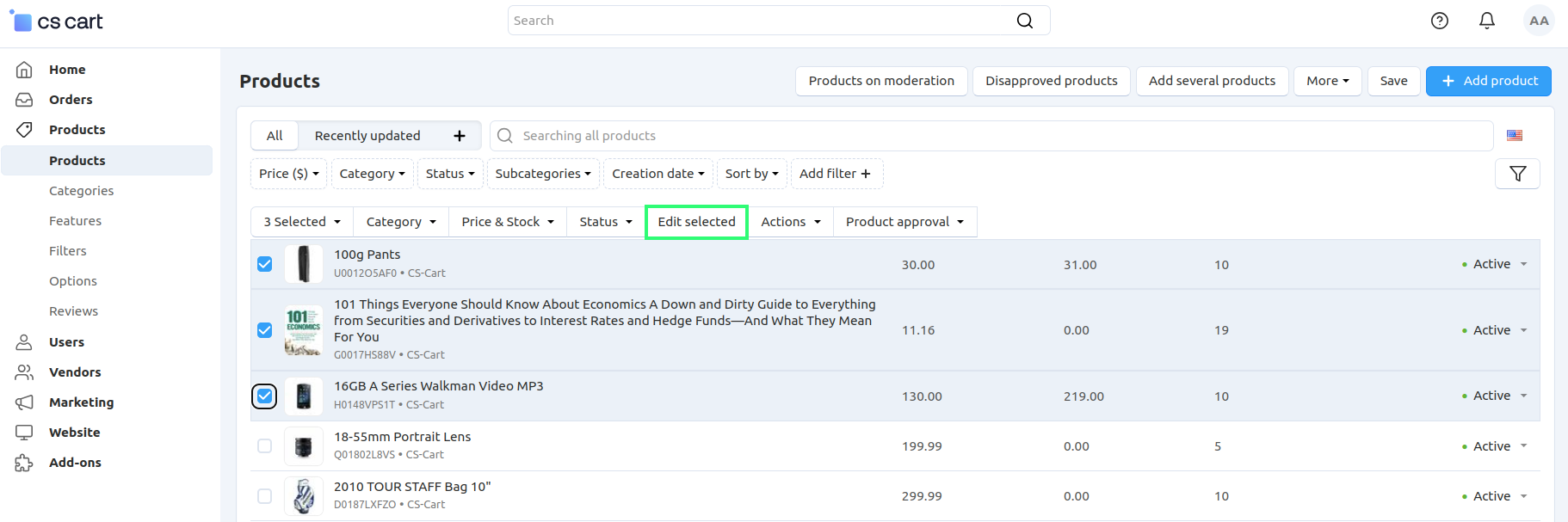Open the Price & Stock bulk dropdown

(x=508, y=222)
